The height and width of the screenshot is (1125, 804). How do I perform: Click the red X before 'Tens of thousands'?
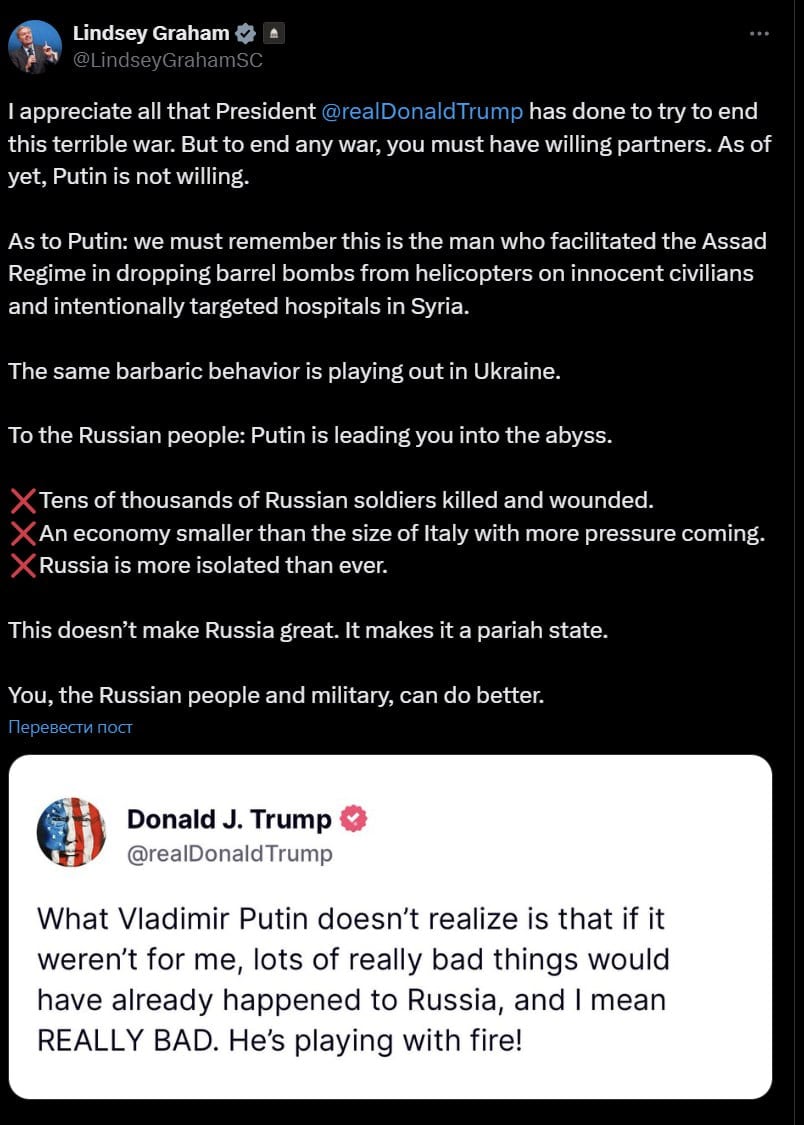pyautogui.click(x=23, y=500)
